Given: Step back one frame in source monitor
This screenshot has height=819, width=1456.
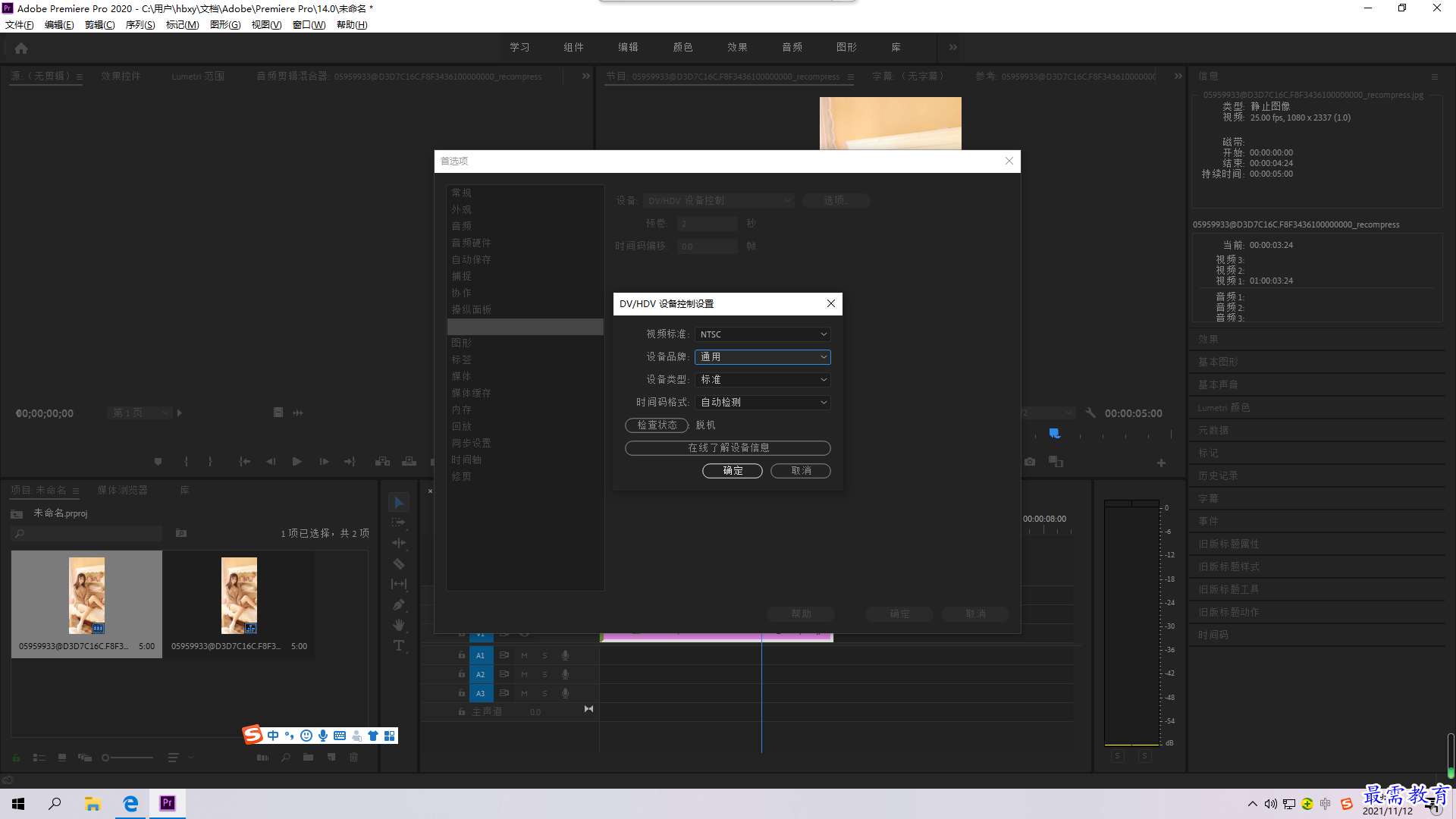Looking at the screenshot, I should pyautogui.click(x=271, y=462).
